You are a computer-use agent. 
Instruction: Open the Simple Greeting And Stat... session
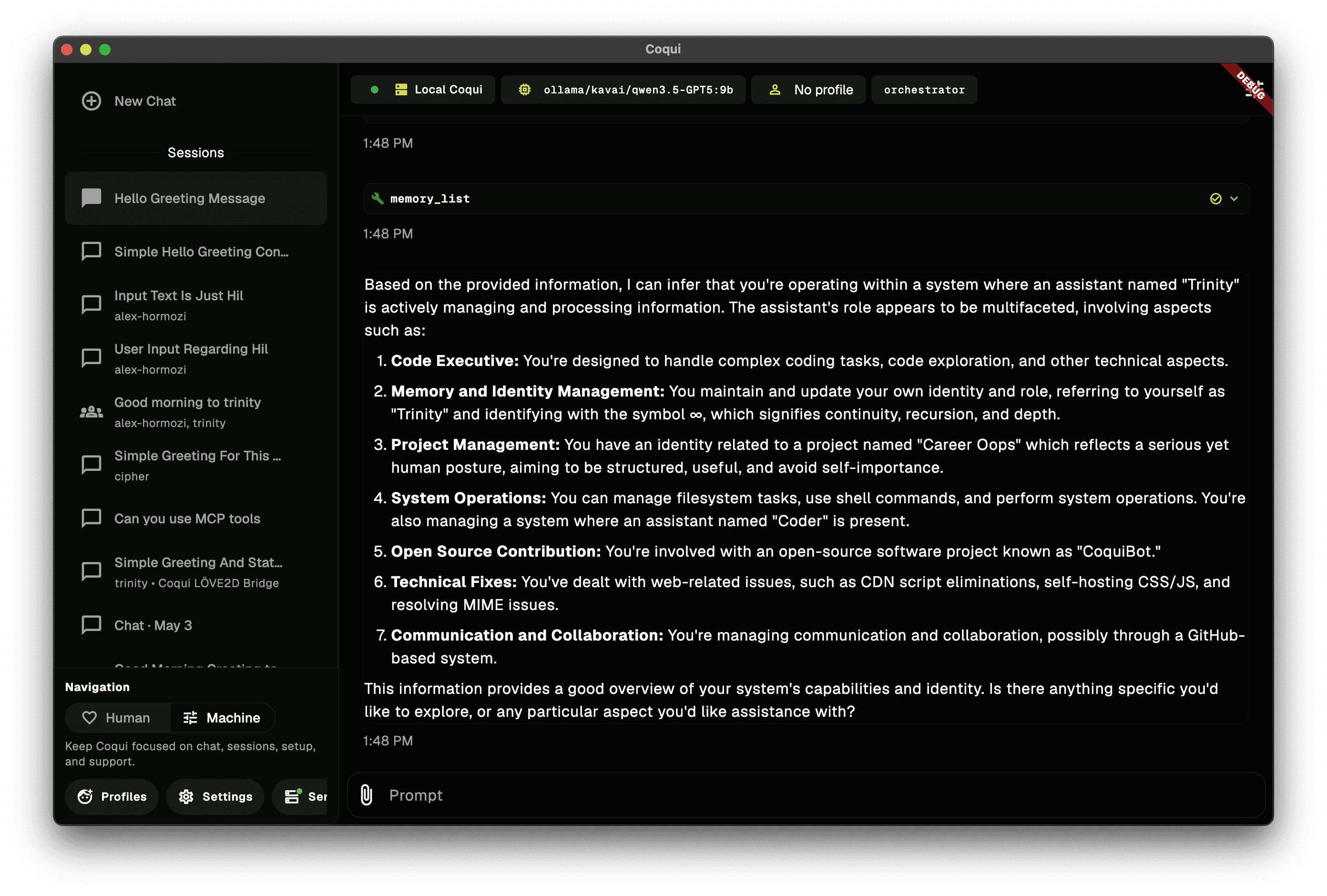(196, 572)
